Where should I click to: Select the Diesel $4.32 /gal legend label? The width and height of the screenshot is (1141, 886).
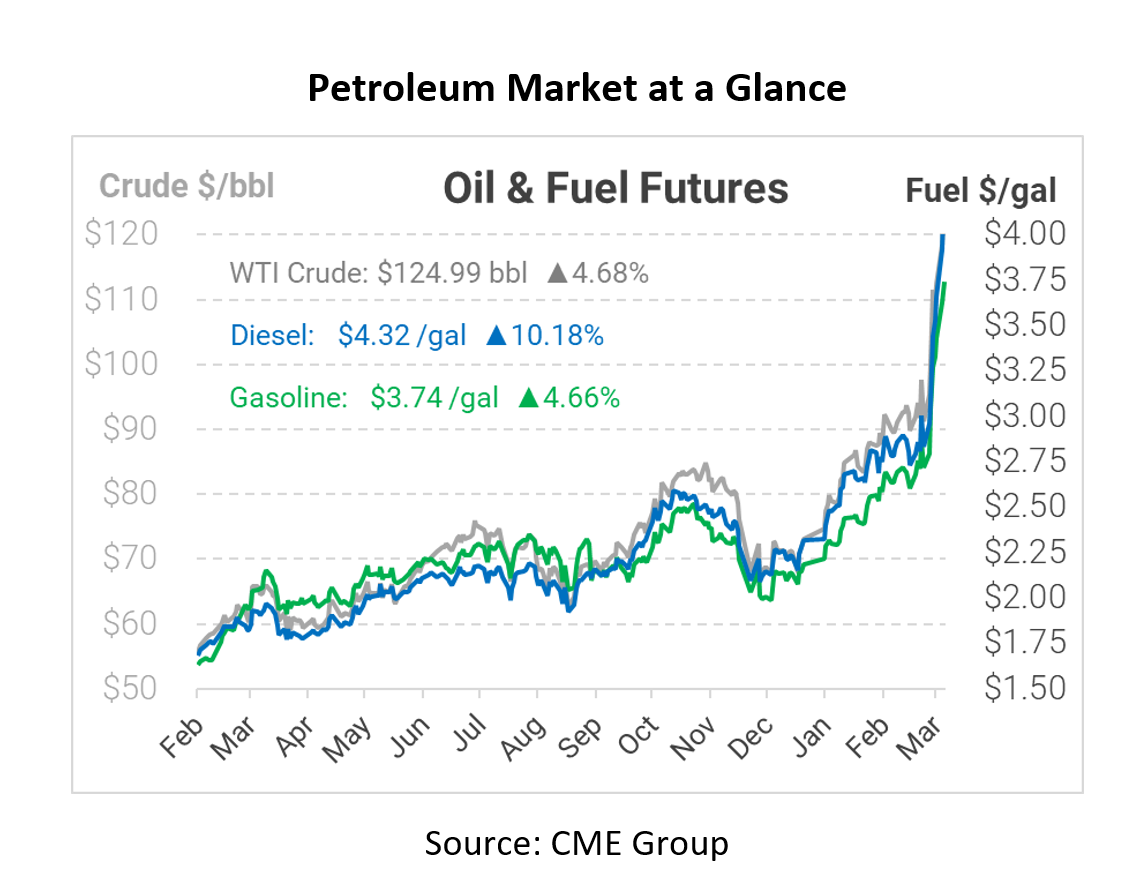[348, 335]
